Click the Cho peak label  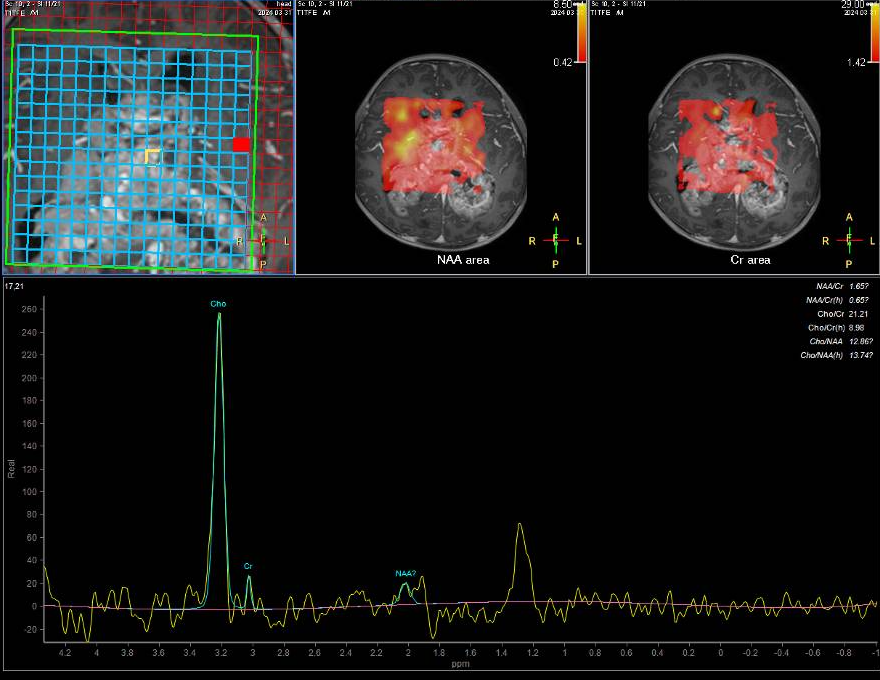[x=218, y=304]
